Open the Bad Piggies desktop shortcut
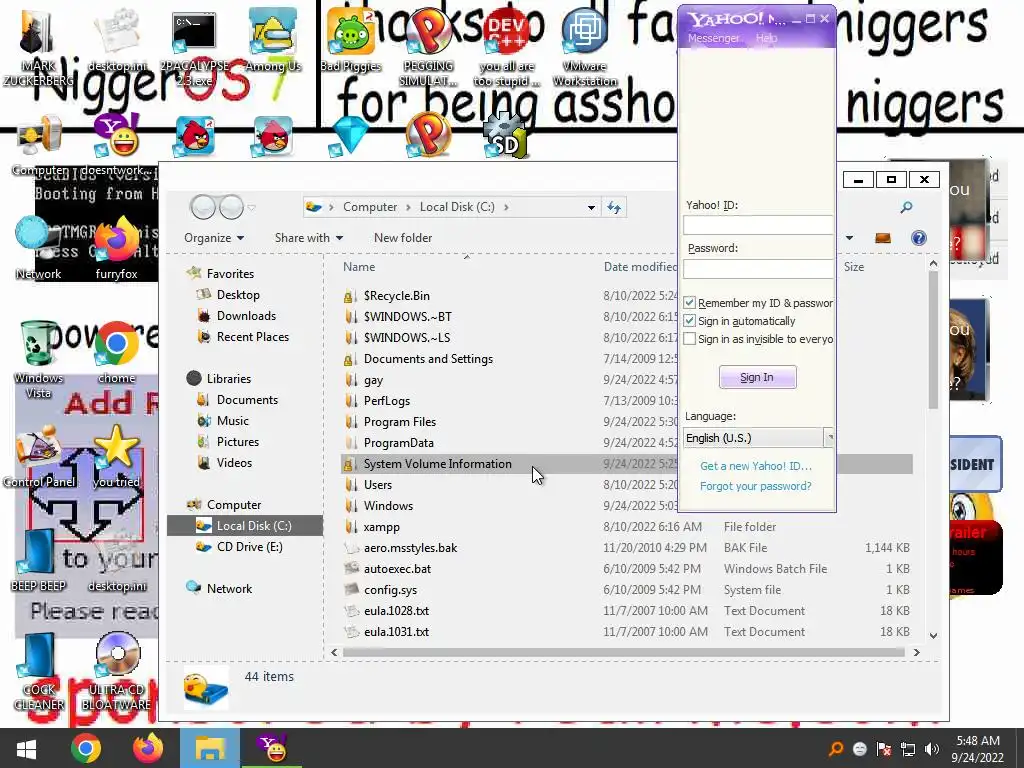 click(351, 40)
